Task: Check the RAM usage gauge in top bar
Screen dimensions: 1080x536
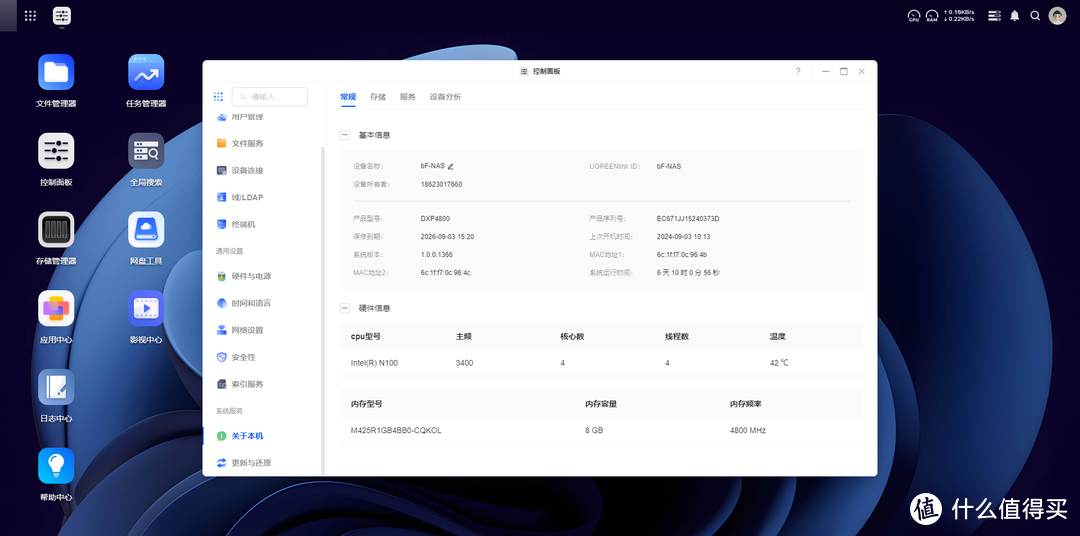Action: 932,15
